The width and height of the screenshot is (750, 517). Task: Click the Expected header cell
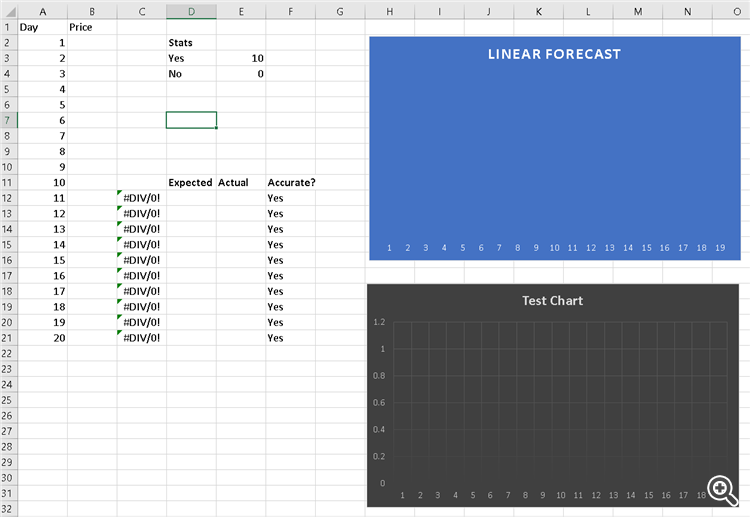(x=191, y=182)
